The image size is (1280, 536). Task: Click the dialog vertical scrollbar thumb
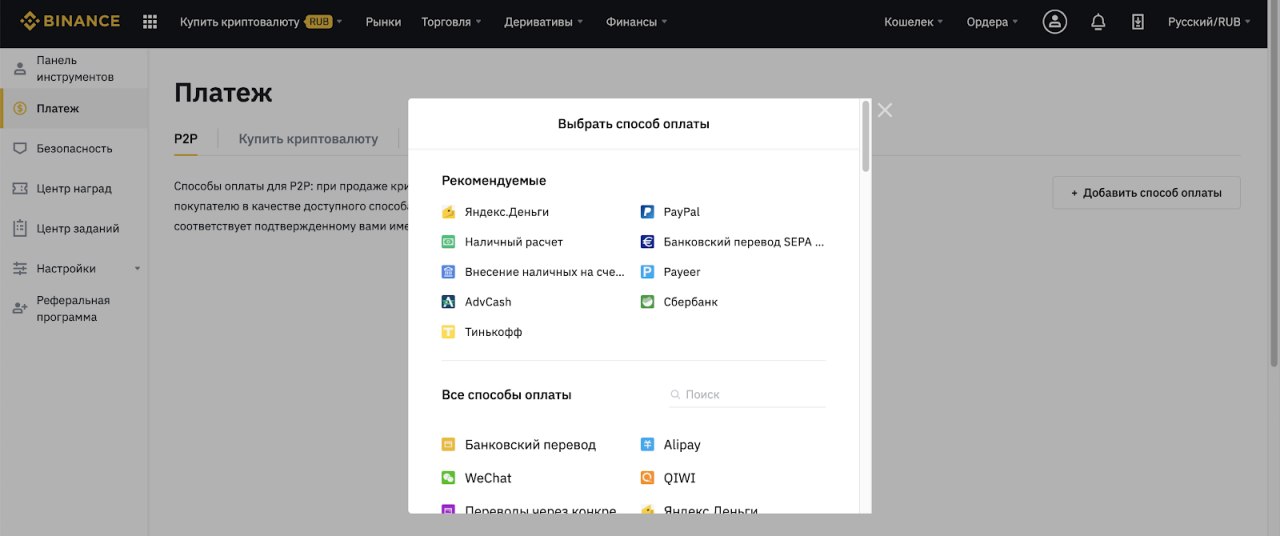click(x=866, y=136)
